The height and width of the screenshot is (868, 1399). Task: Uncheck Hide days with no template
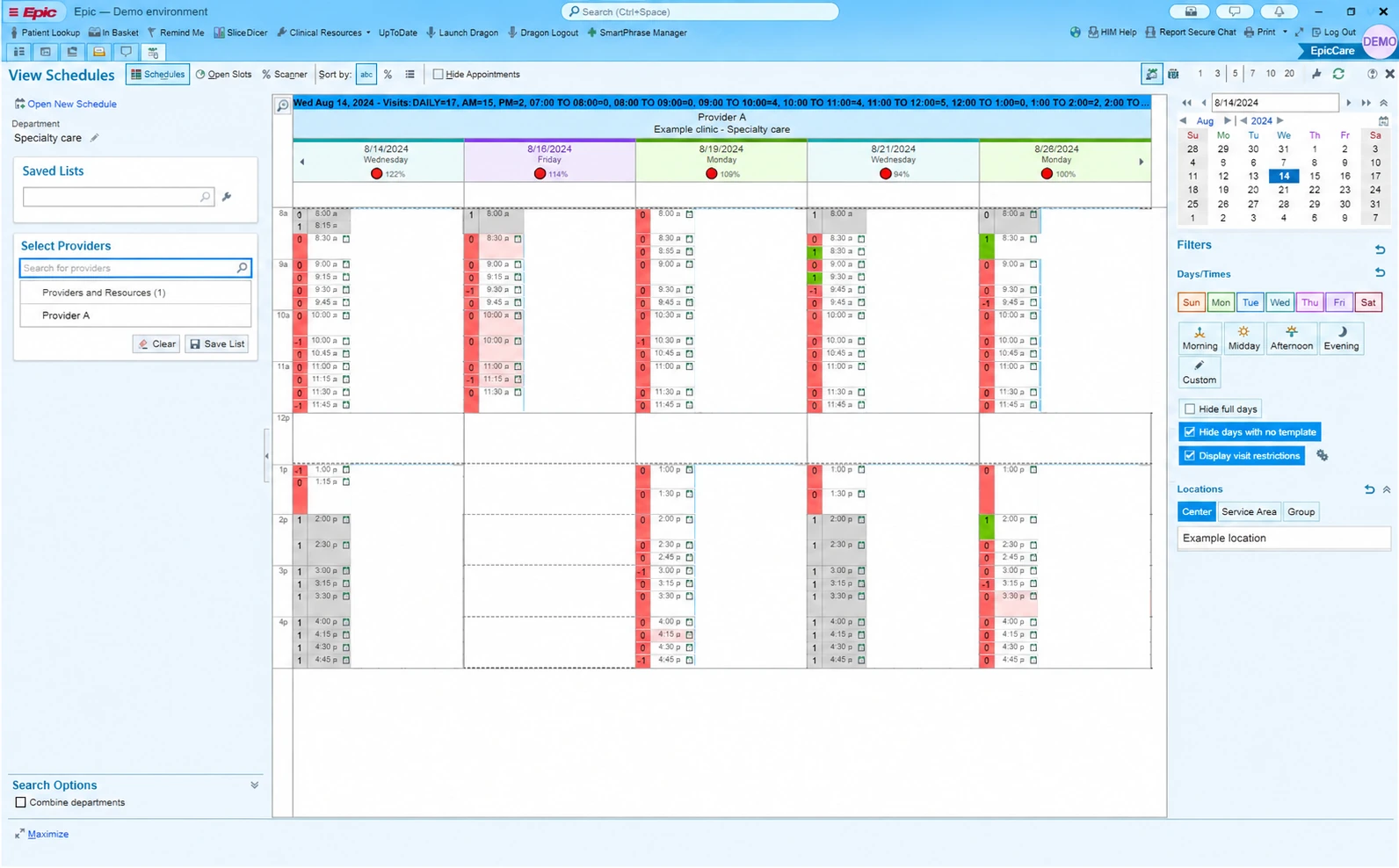tap(1190, 432)
